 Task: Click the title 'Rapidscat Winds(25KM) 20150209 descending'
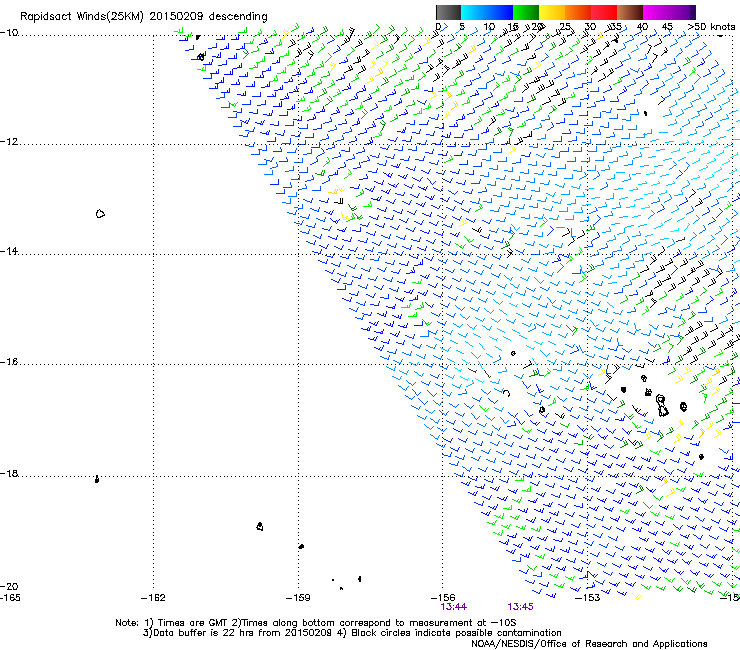tap(143, 17)
